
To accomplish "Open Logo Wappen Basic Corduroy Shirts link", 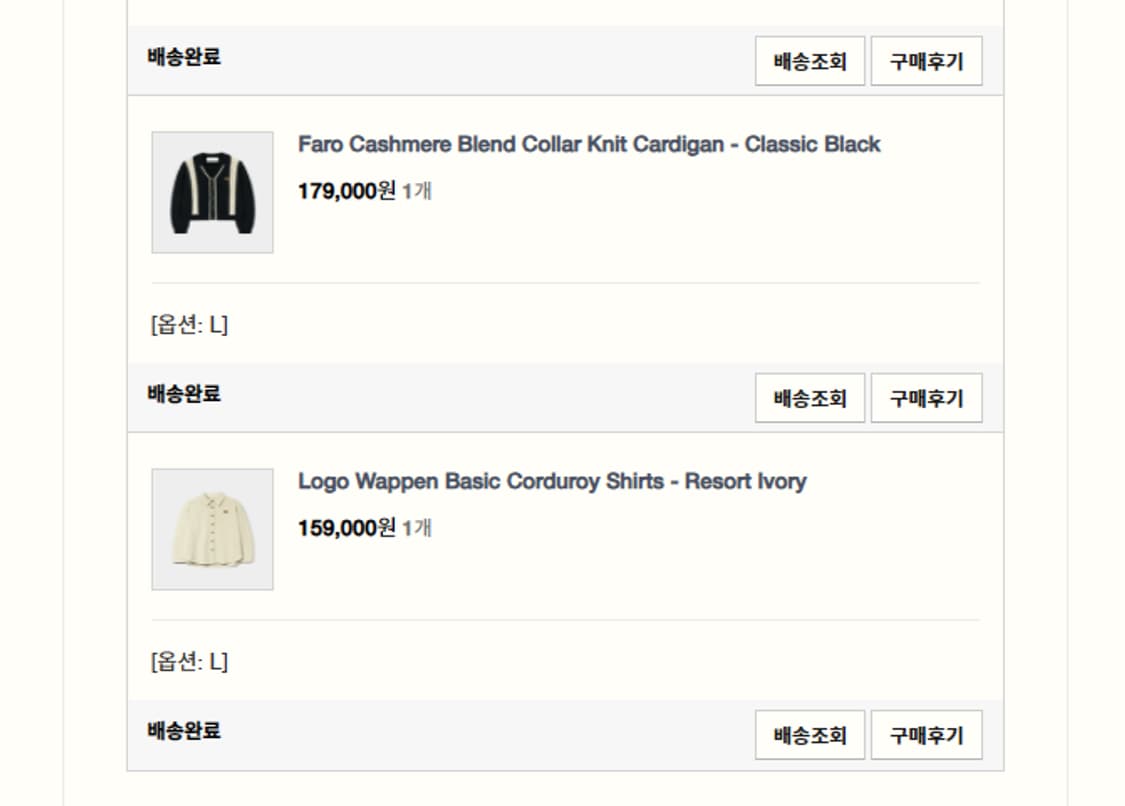I will [x=552, y=481].
